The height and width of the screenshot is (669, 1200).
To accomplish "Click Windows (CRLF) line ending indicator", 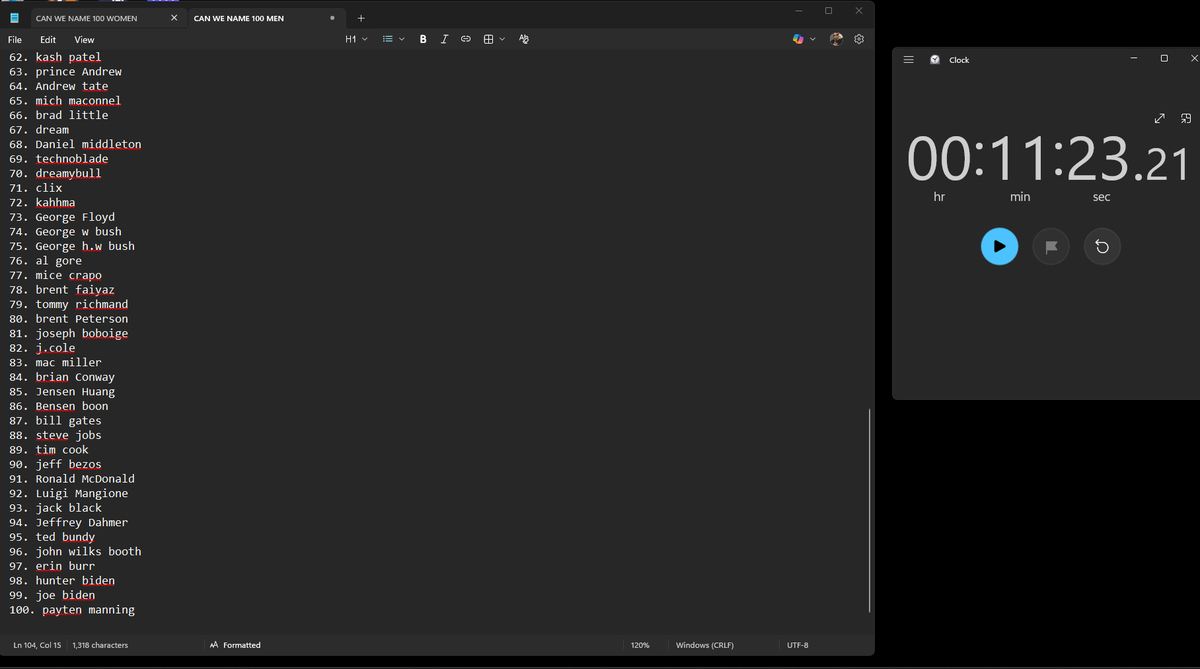I will point(705,645).
